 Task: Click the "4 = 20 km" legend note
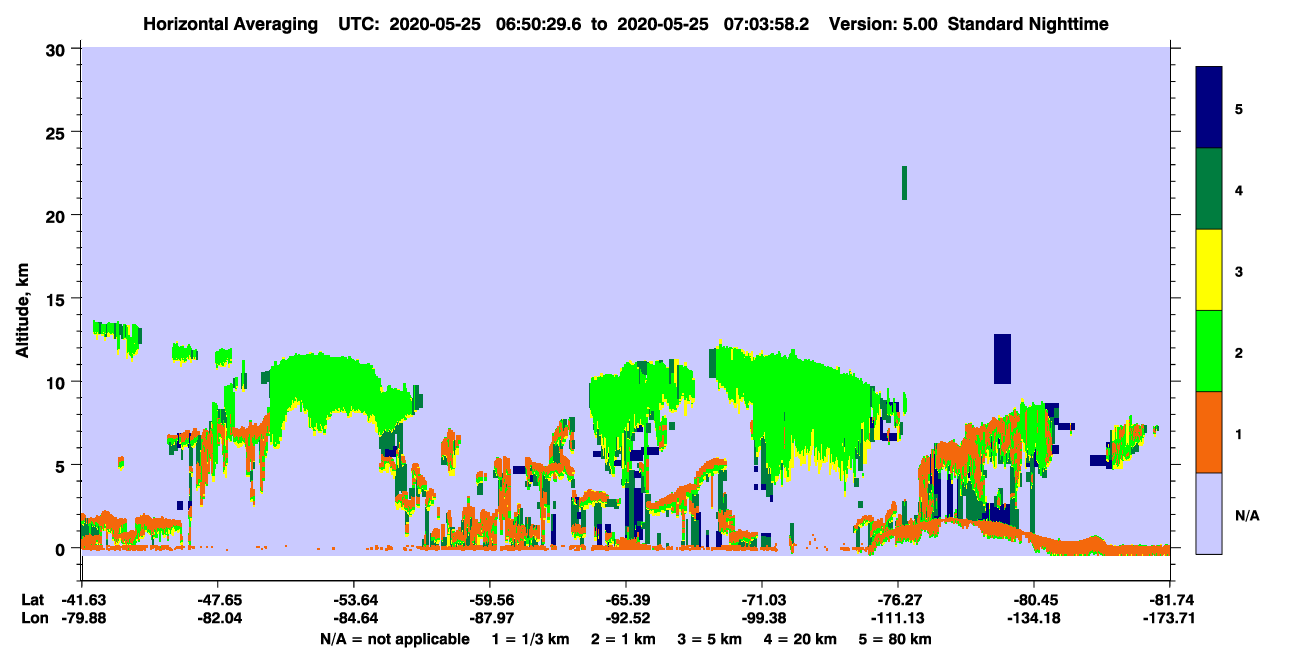[800, 639]
